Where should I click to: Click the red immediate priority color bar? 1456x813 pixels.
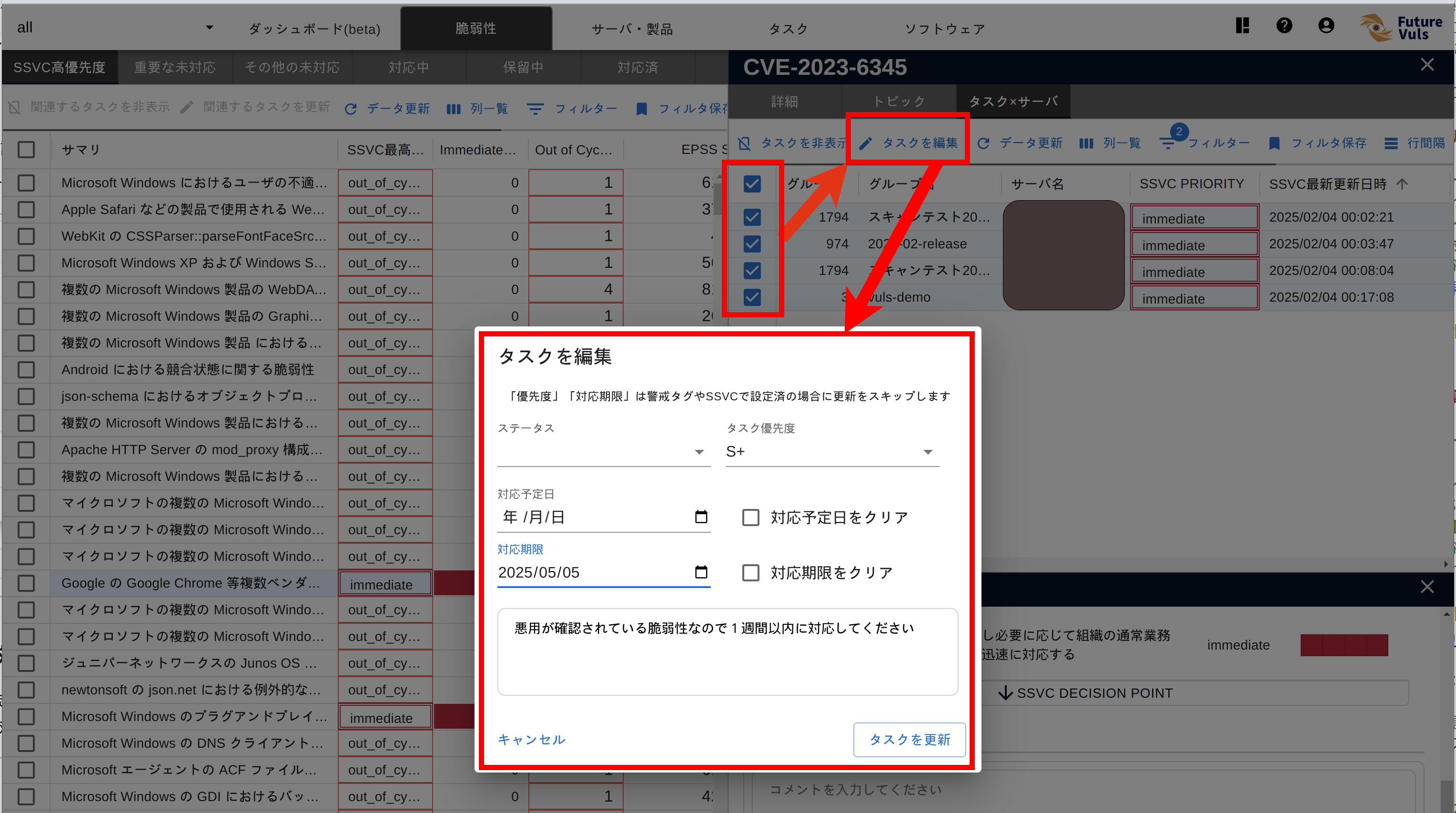(1344, 644)
